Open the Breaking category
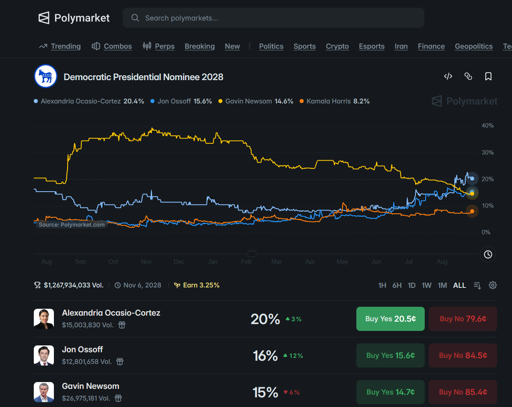 (200, 47)
